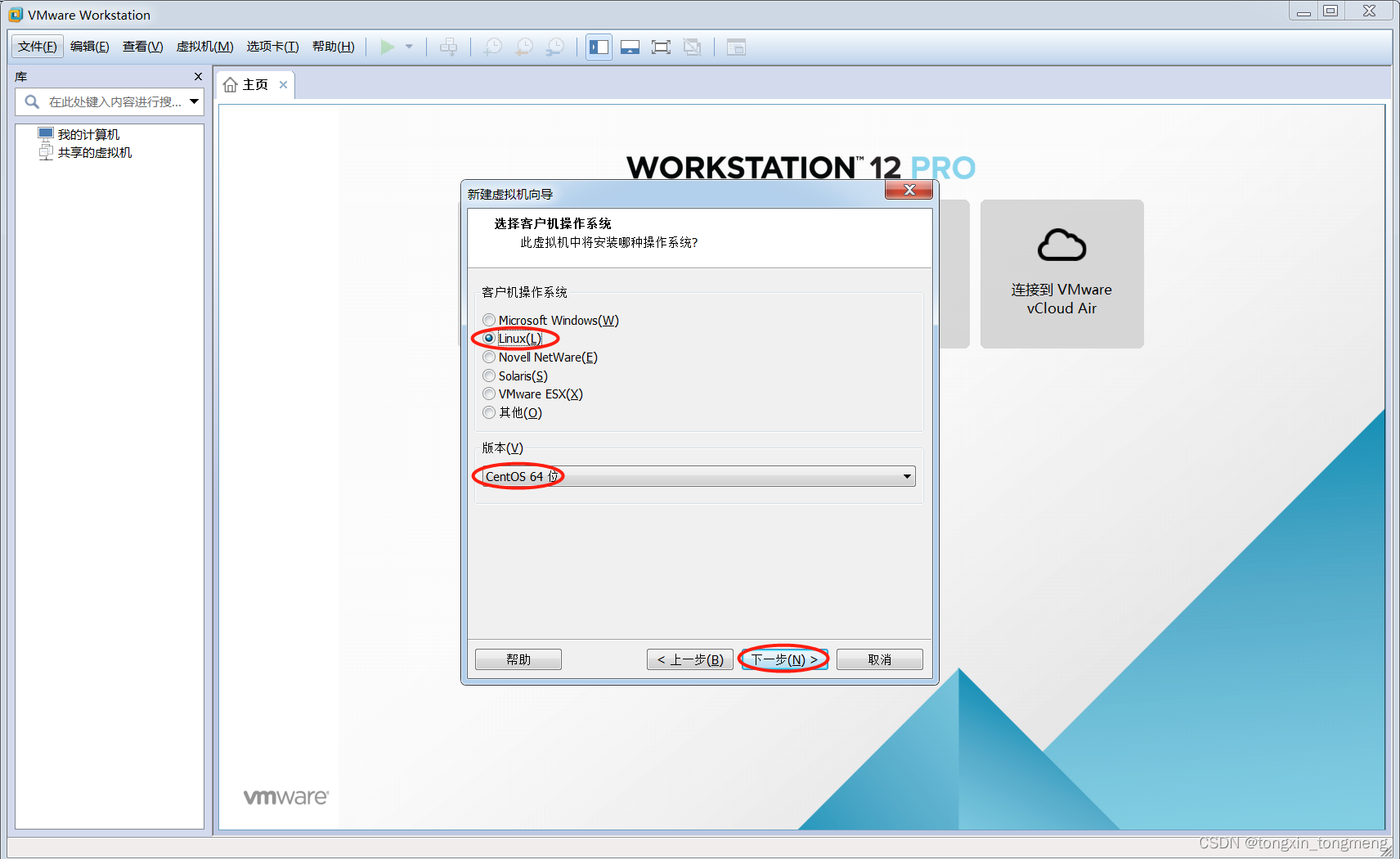This screenshot has height=859, width=1400.
Task: Click the console view toolbar icon
Action: pos(736,47)
